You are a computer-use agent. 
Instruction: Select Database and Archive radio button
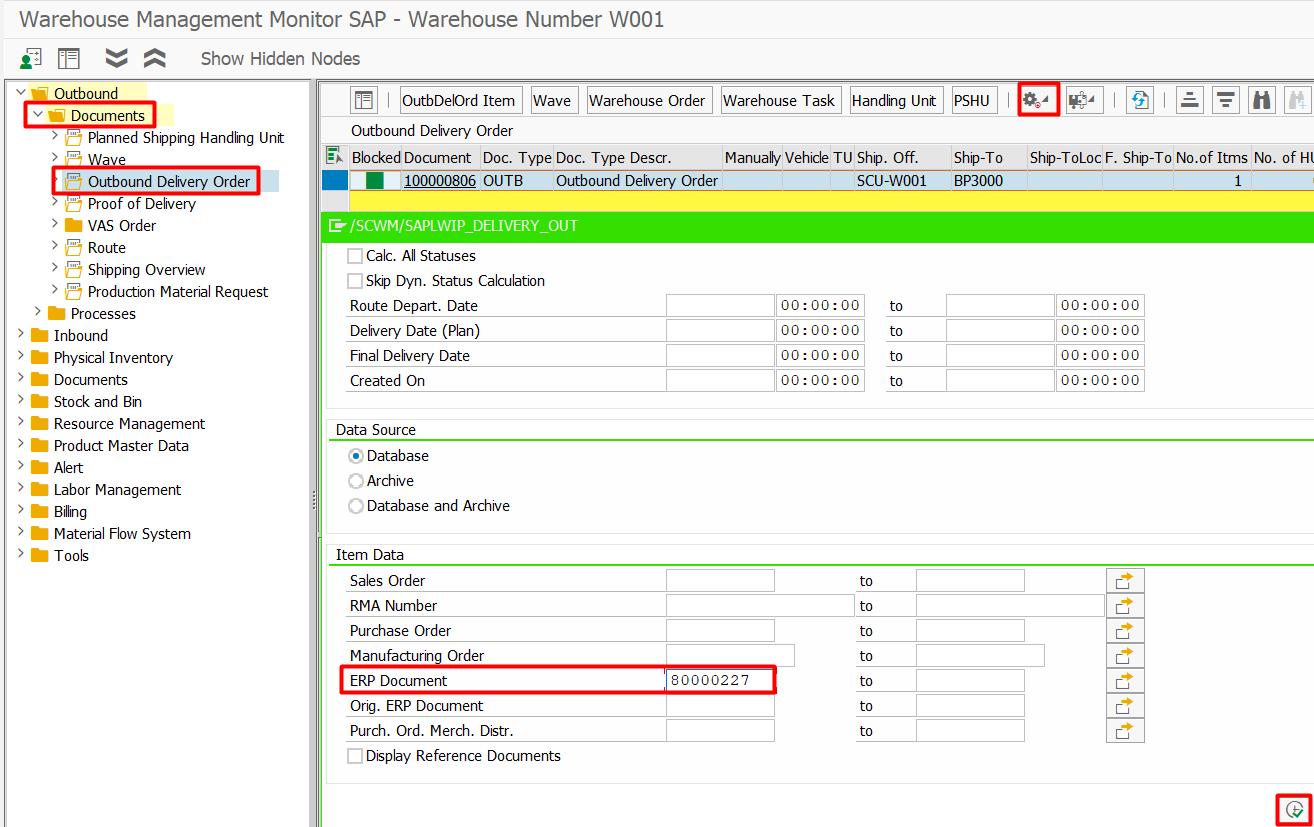tap(355, 506)
